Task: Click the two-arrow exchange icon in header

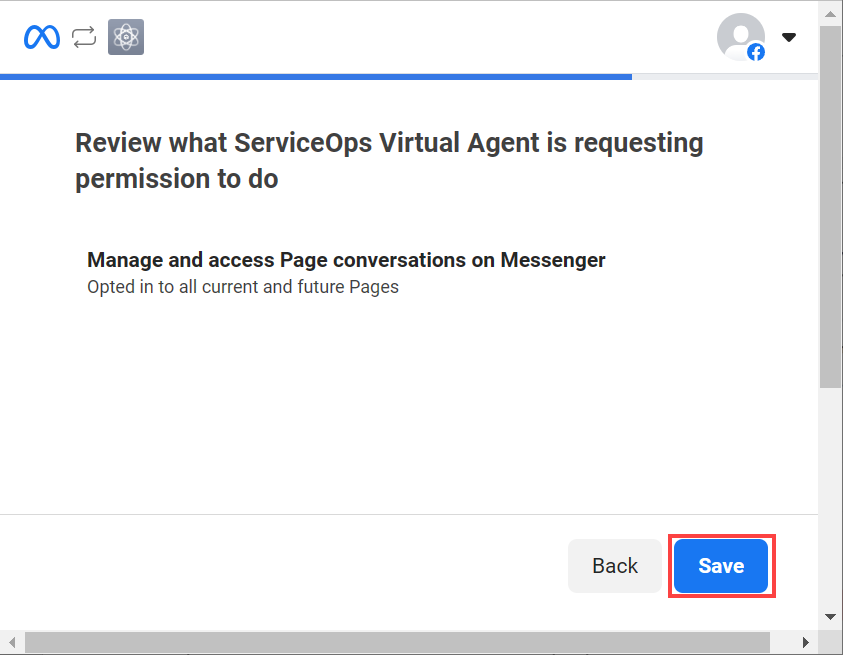Action: (x=84, y=37)
